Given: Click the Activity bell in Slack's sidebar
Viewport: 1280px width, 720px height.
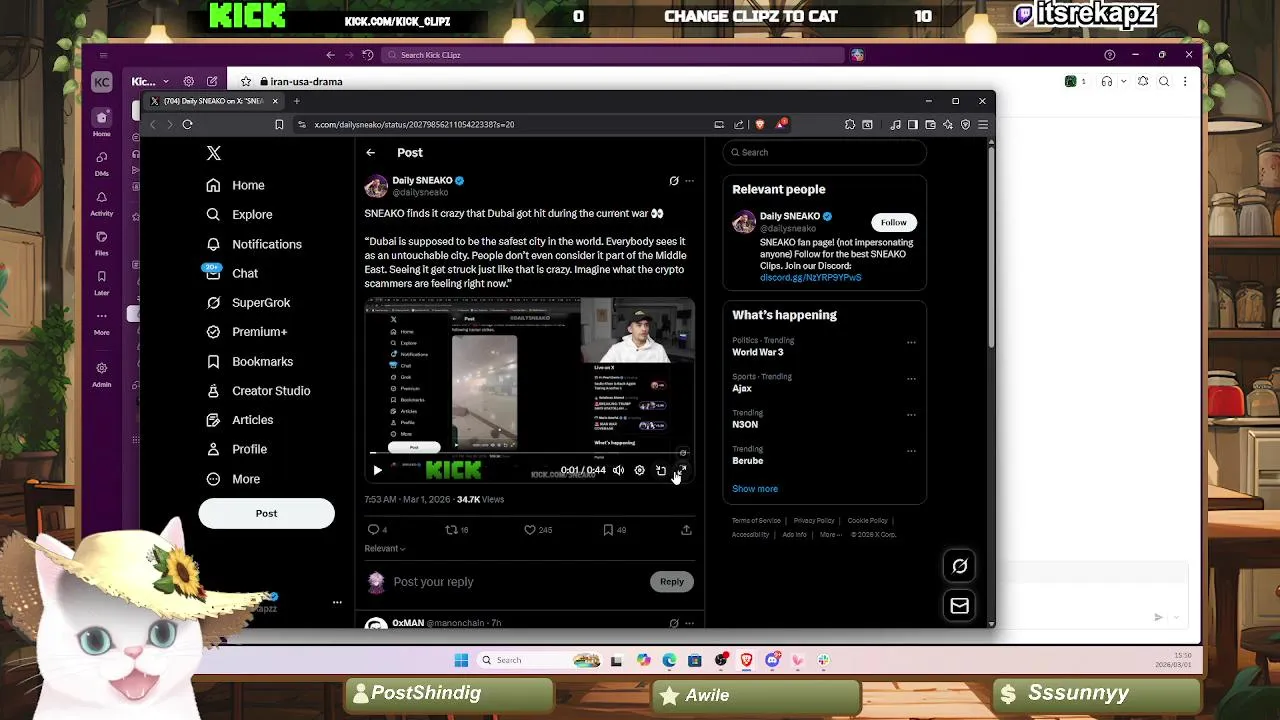Looking at the screenshot, I should (102, 202).
